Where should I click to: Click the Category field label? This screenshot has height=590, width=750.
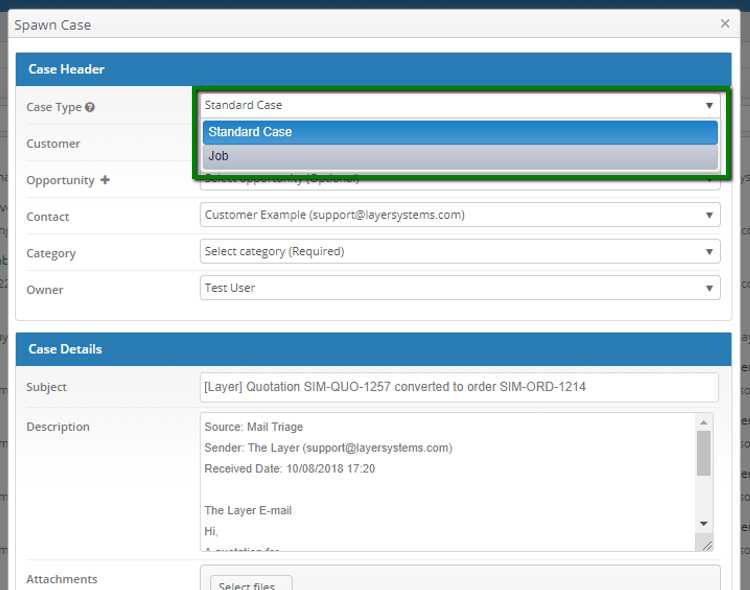pos(51,254)
